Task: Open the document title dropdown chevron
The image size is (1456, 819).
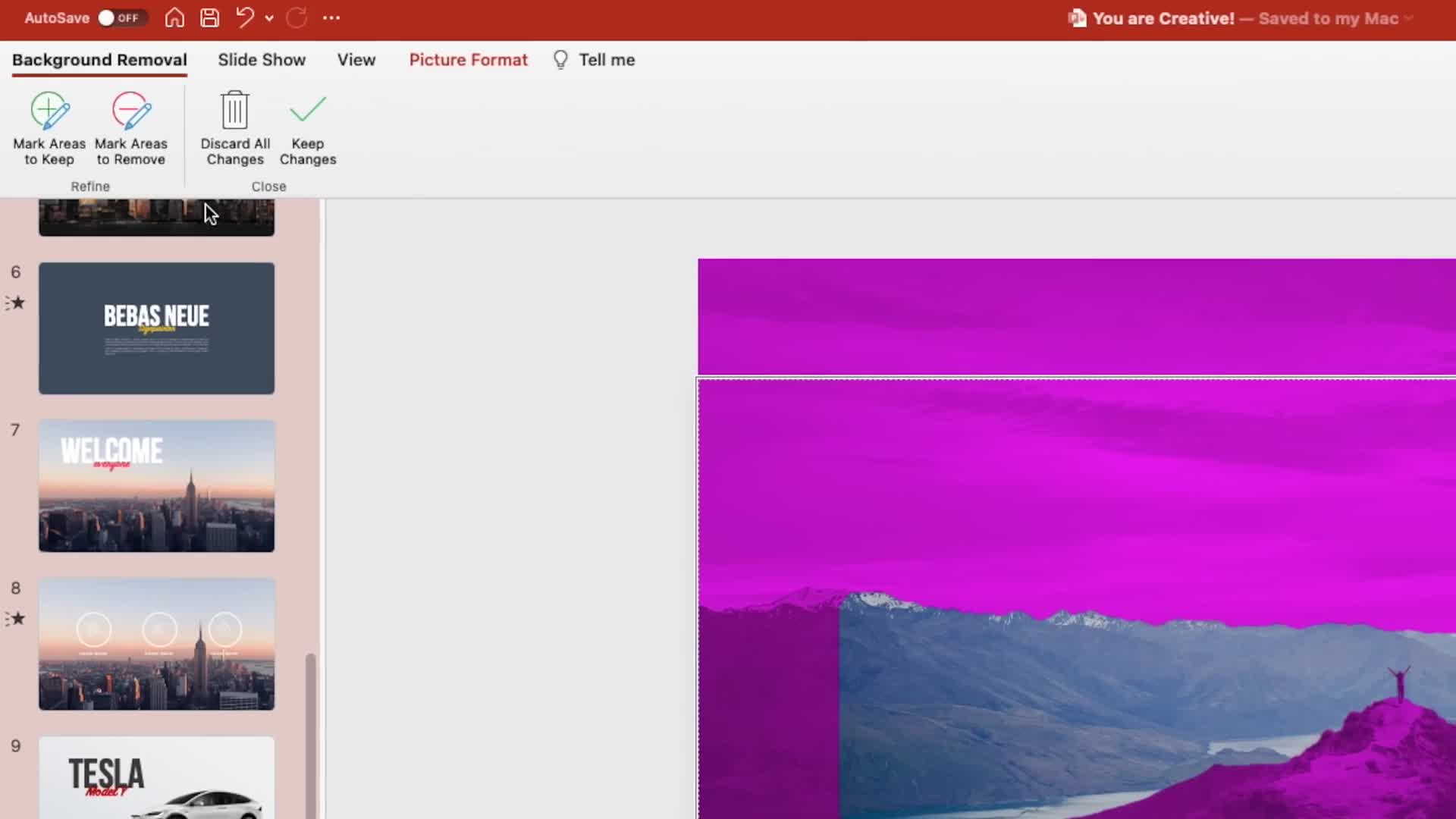Action: [x=1409, y=19]
